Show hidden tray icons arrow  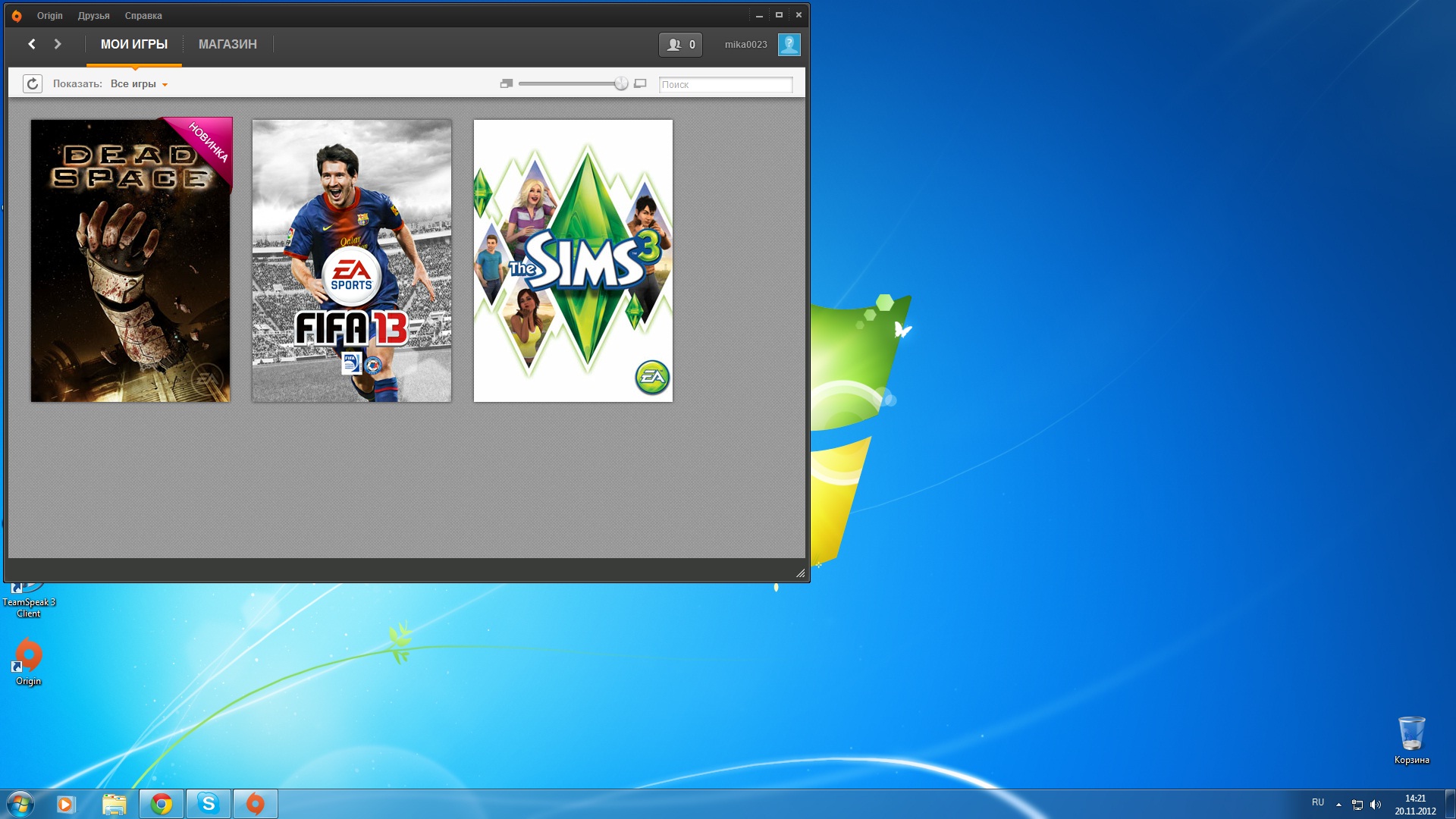coord(1338,804)
